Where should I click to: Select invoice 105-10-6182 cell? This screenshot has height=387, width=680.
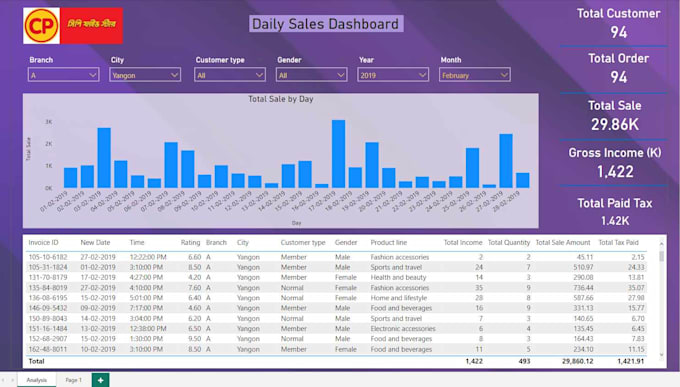48,257
